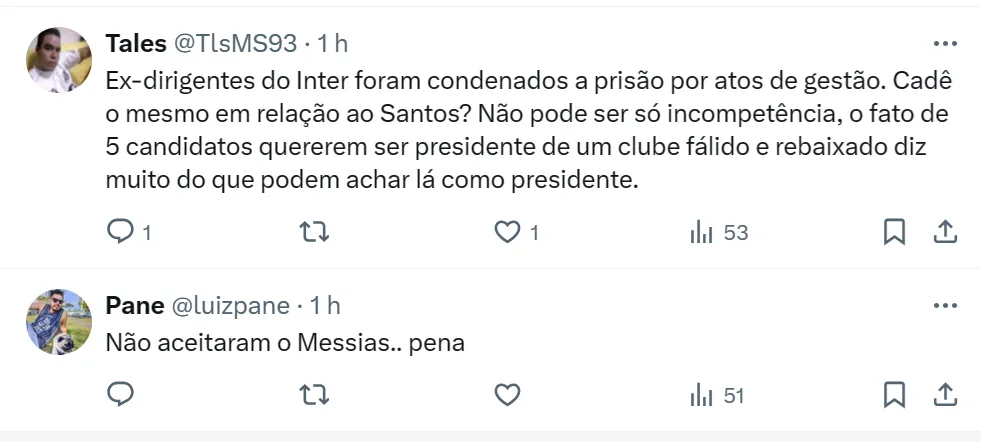
Task: View analytics showing 53 views
Action: click(719, 232)
